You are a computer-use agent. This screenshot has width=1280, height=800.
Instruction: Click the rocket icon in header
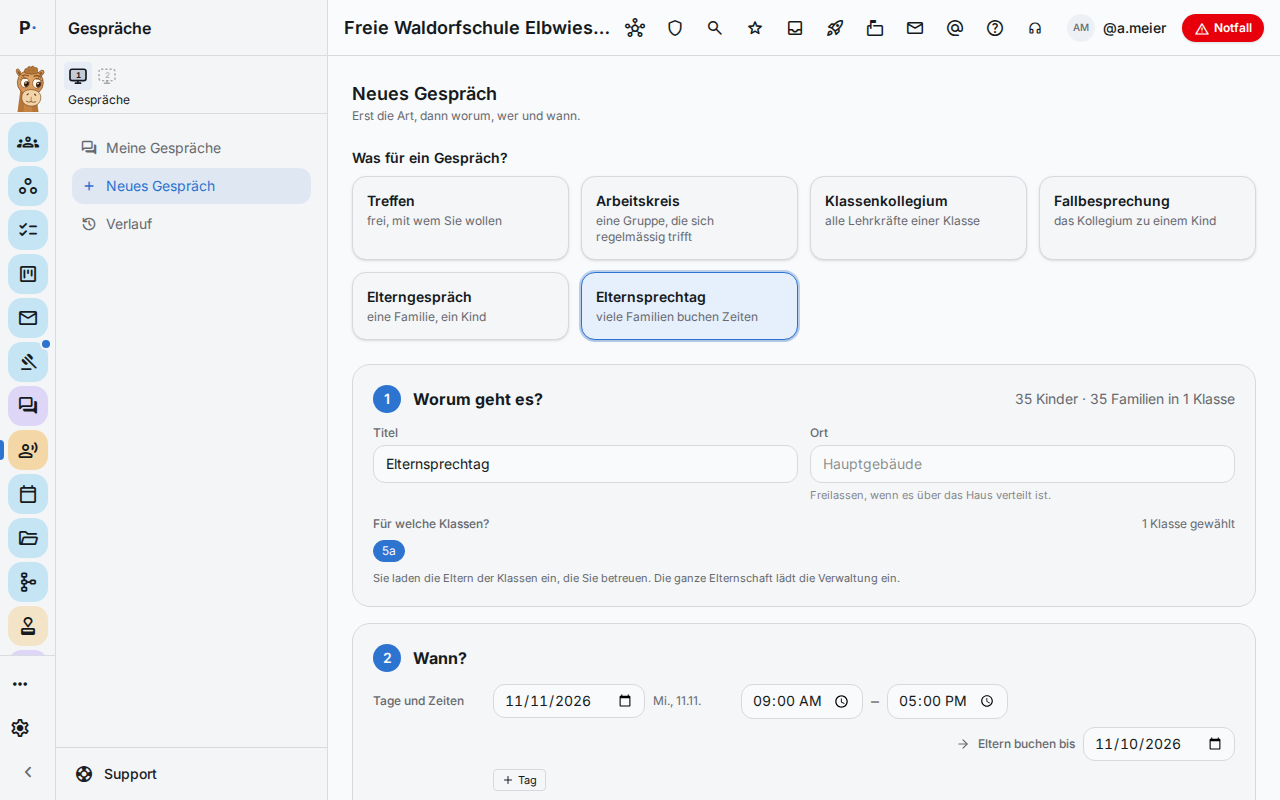pyautogui.click(x=835, y=28)
